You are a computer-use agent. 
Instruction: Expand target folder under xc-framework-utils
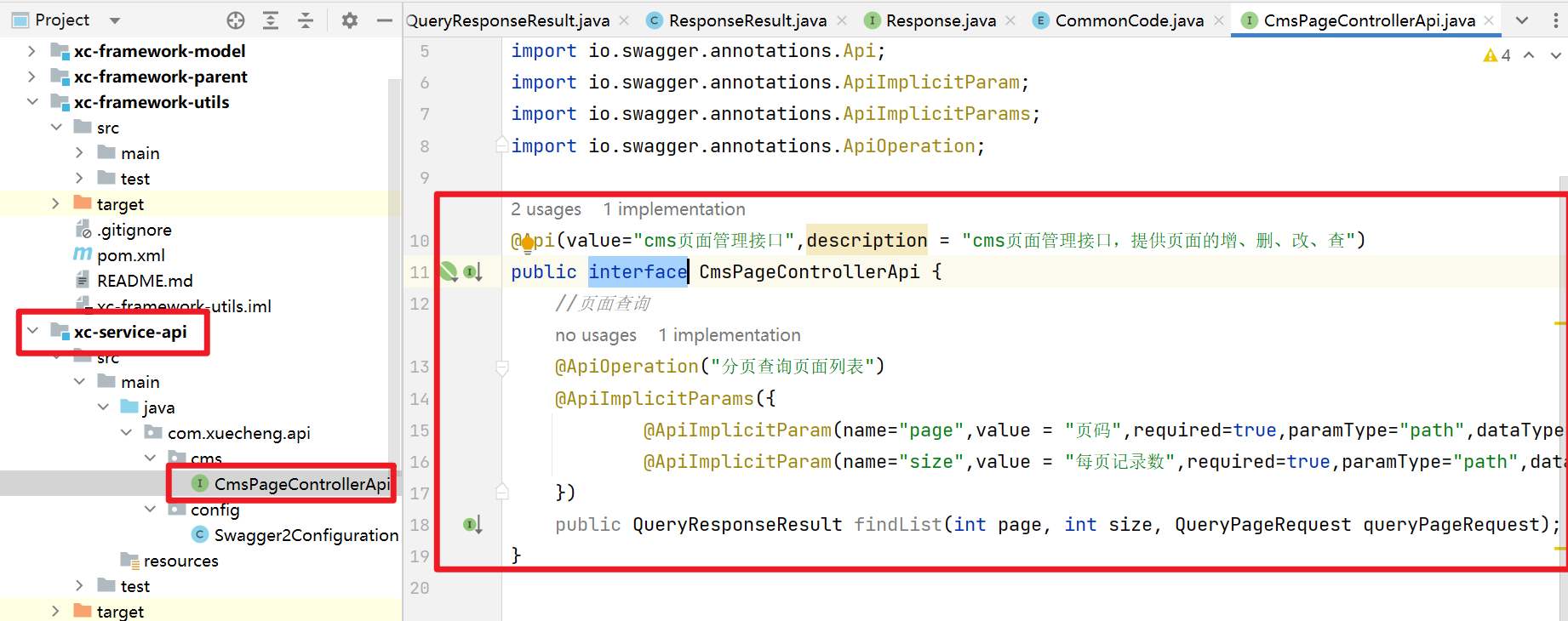coord(56,204)
